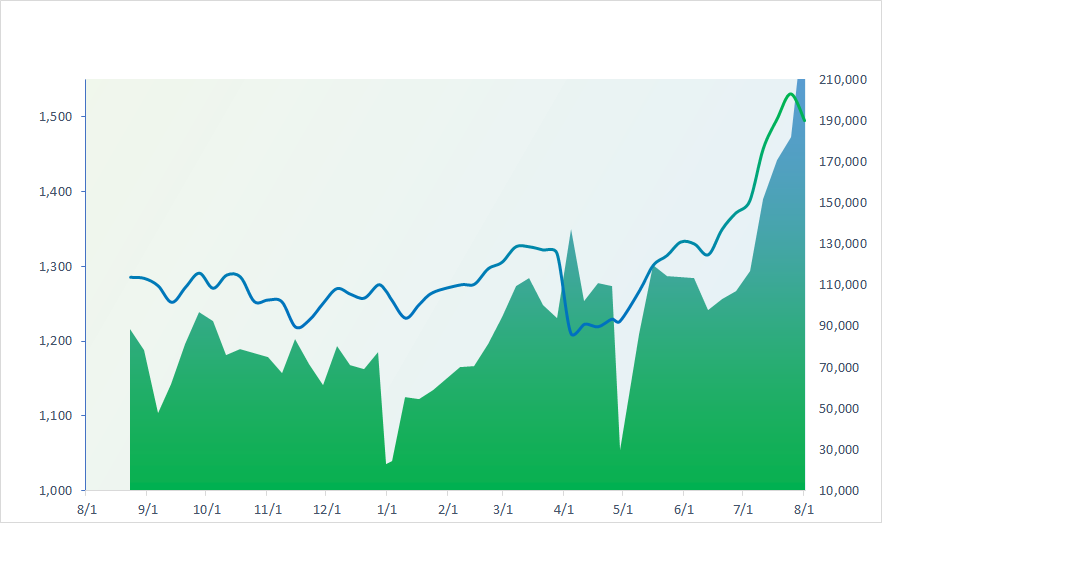
Task: Select the 1,300 left axis label
Action: 54,267
